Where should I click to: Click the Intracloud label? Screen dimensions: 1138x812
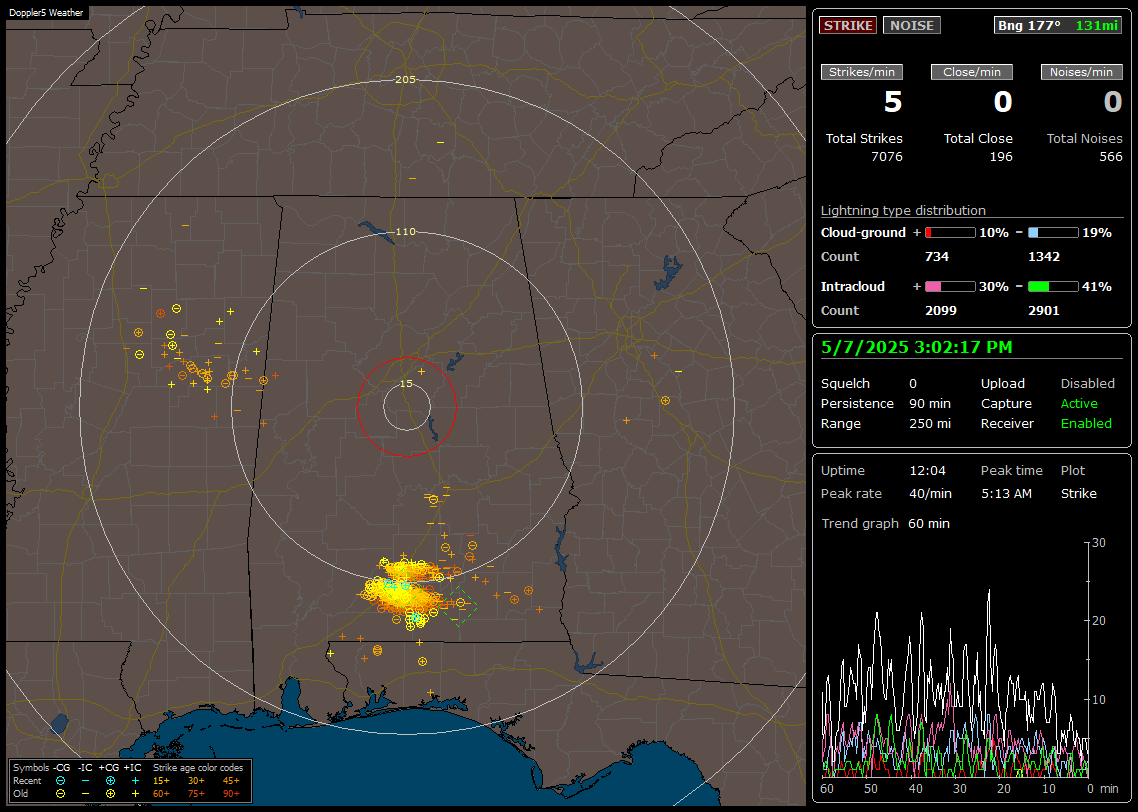click(853, 287)
